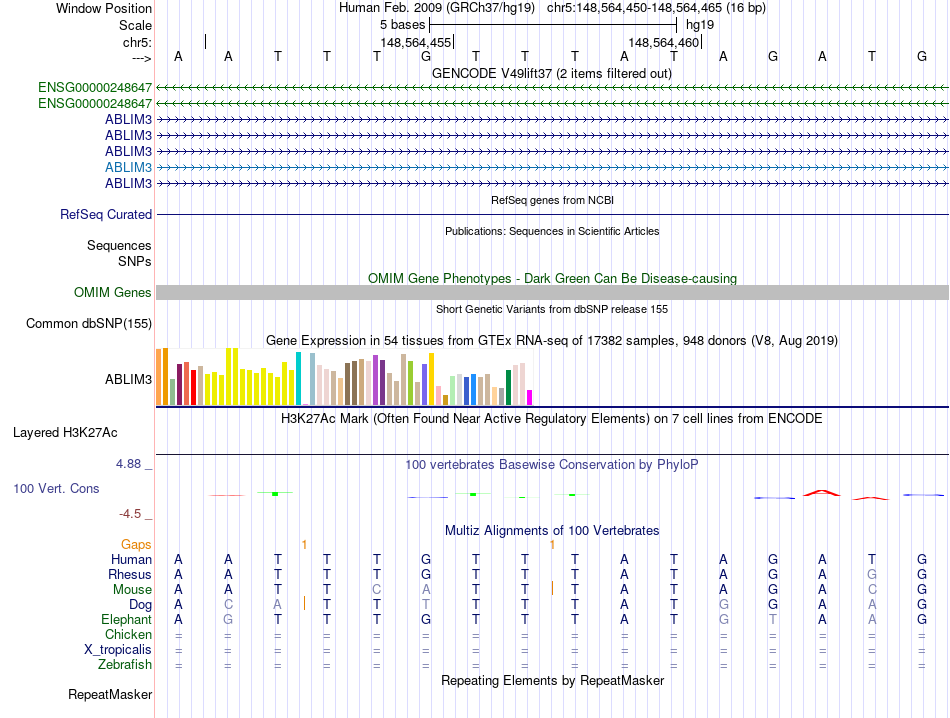Click the Scale label
The image size is (950, 718).
[x=135, y=25]
